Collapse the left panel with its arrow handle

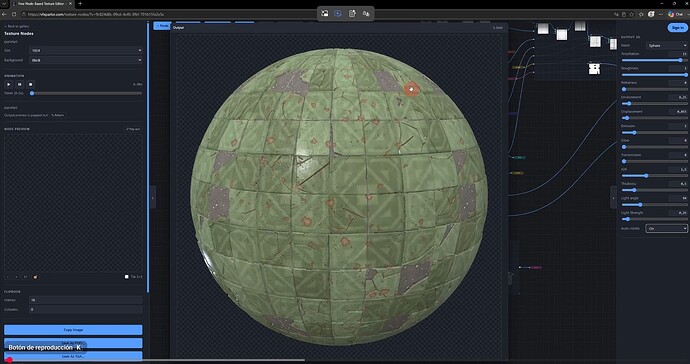(x=153, y=198)
